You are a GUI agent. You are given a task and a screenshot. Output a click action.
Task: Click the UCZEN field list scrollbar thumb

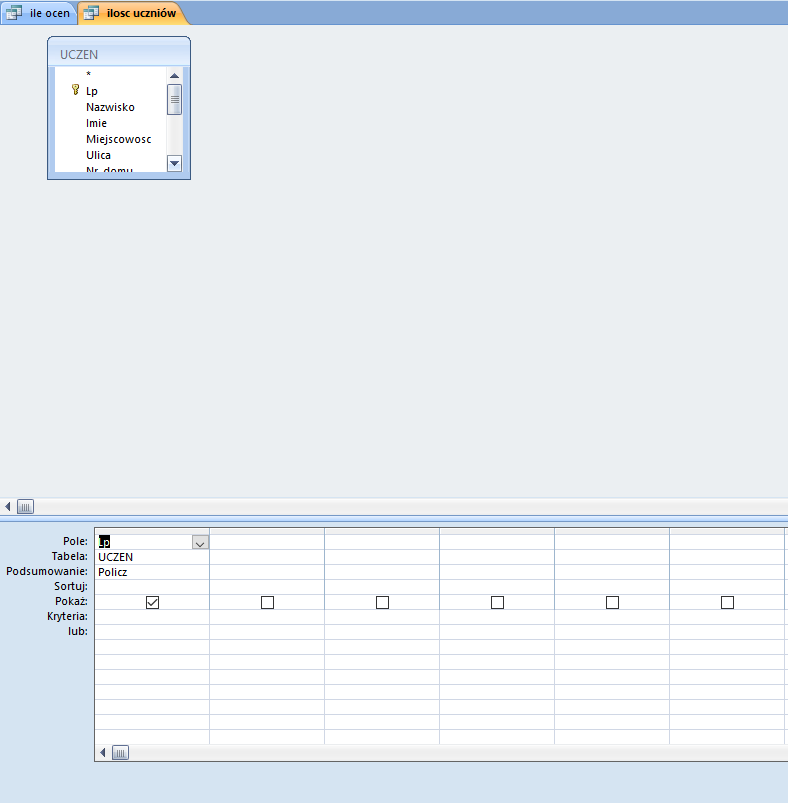click(x=174, y=99)
